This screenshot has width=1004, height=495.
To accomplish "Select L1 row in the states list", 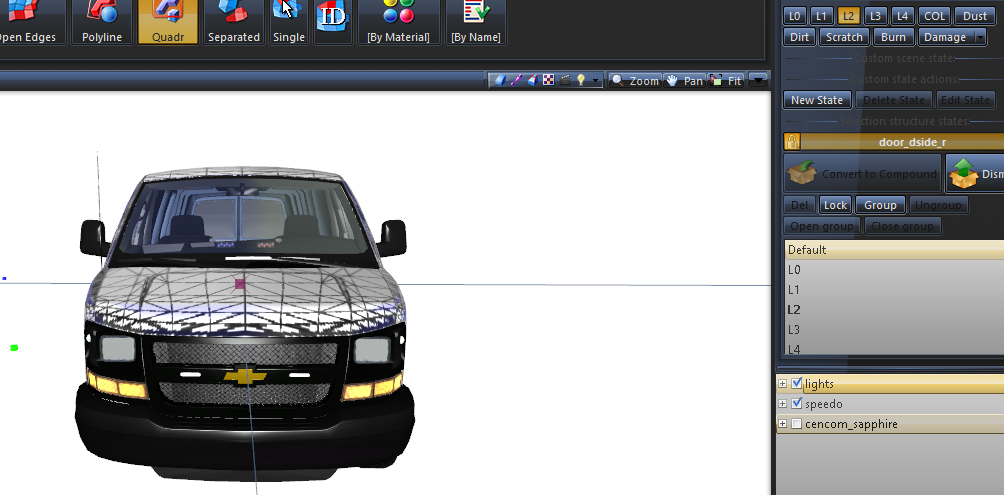I will pyautogui.click(x=894, y=289).
